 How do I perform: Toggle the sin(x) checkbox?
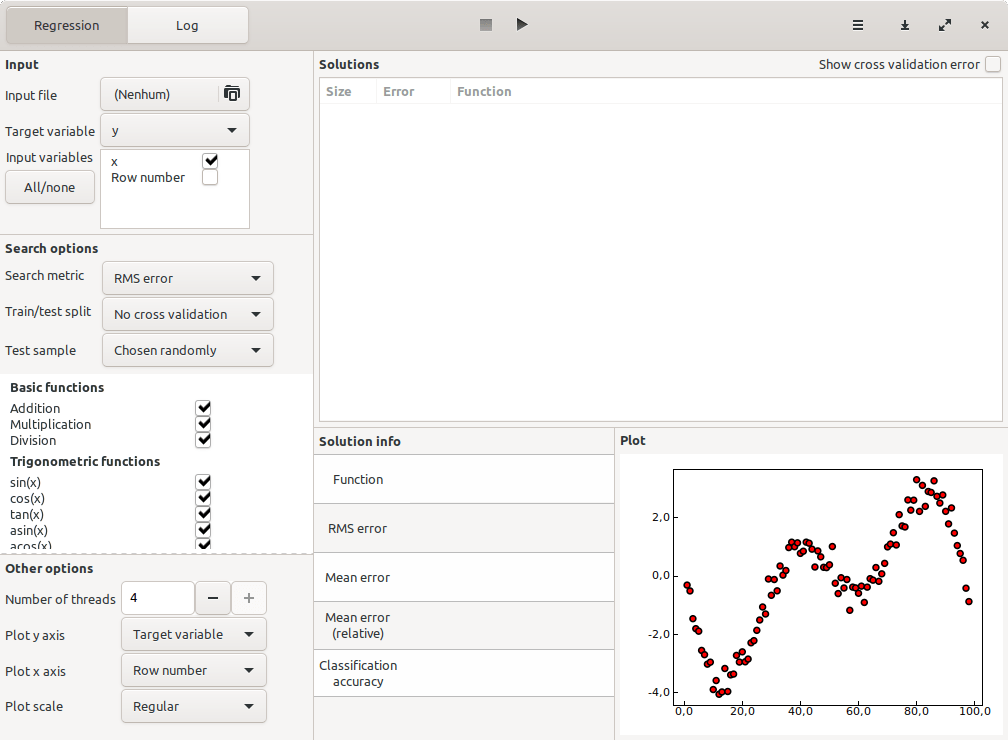(204, 482)
